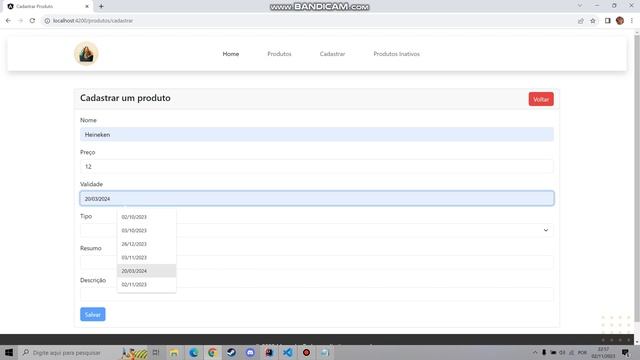
Task: Bookmark this page with the star icon
Action: pos(593,20)
